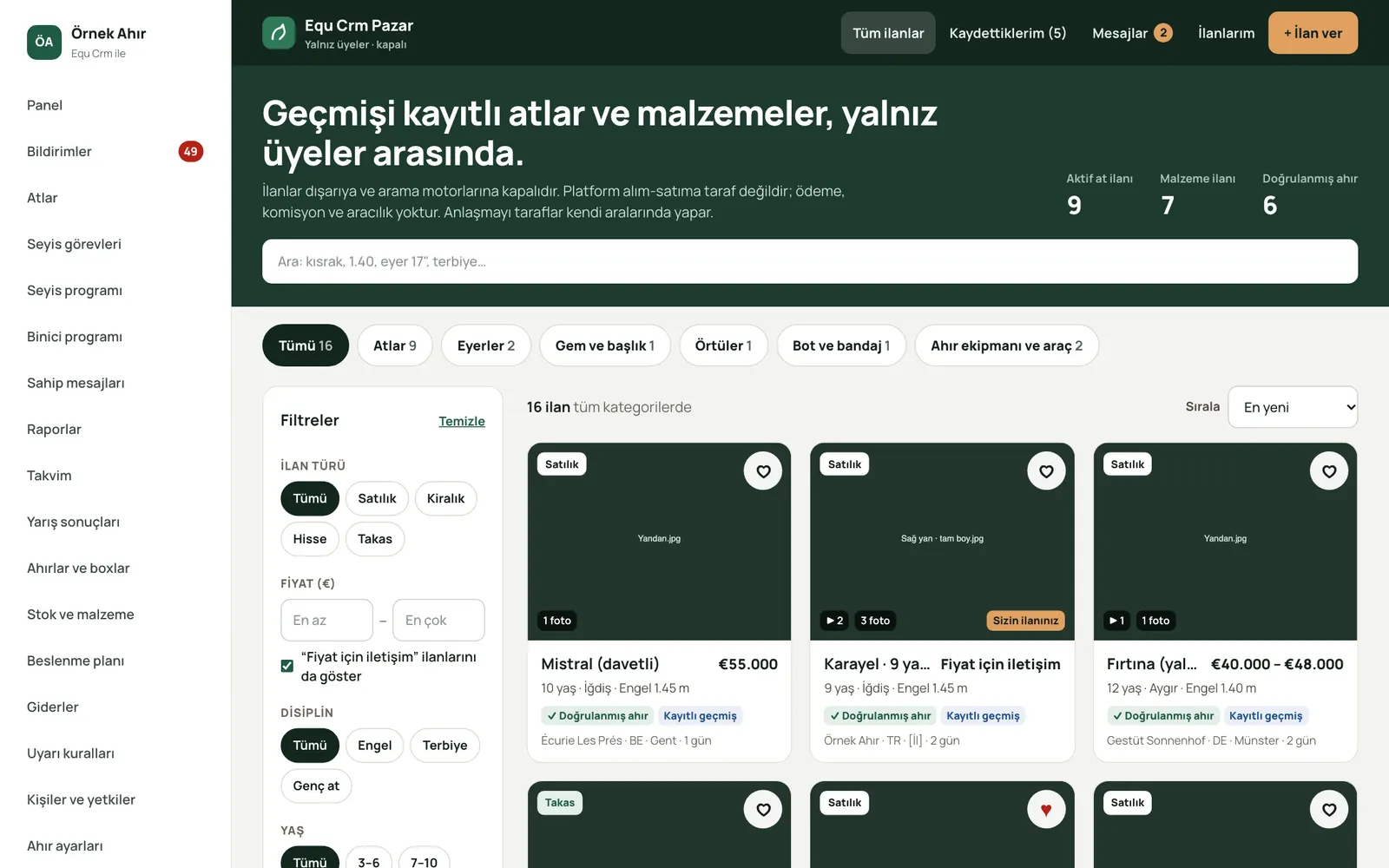Click the Mesajlar unread badge 2
Image resolution: width=1389 pixels, height=868 pixels.
click(x=1163, y=33)
